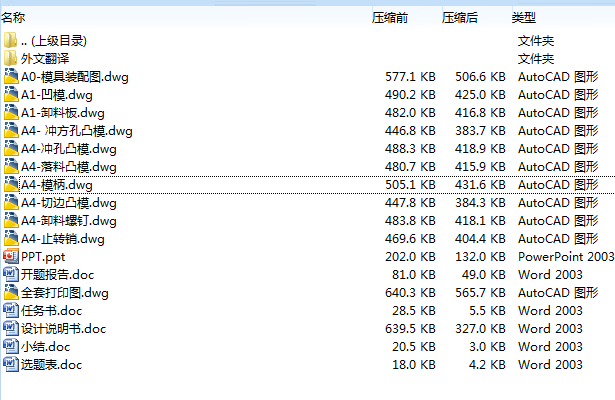Select file name 选题表.doc
Image resolution: width=615 pixels, height=400 pixels.
click(52, 365)
